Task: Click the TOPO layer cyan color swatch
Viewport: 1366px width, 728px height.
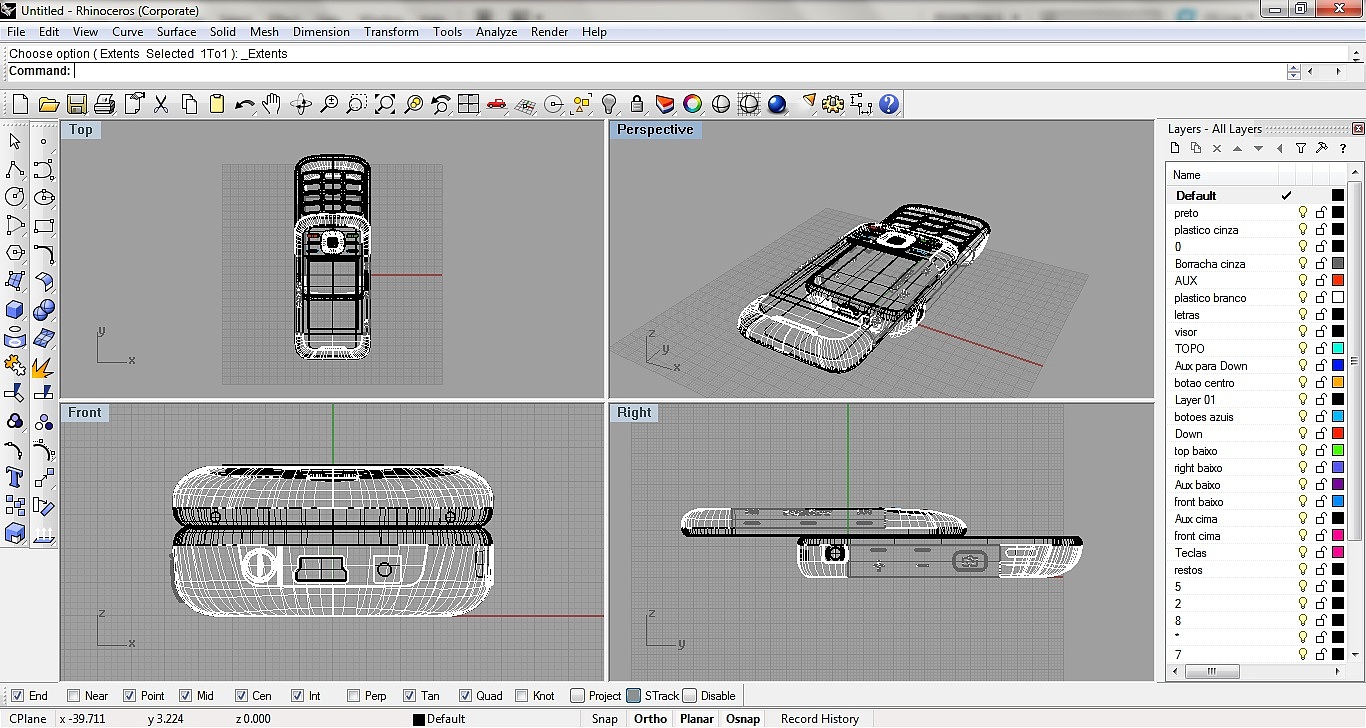Action: (x=1338, y=349)
